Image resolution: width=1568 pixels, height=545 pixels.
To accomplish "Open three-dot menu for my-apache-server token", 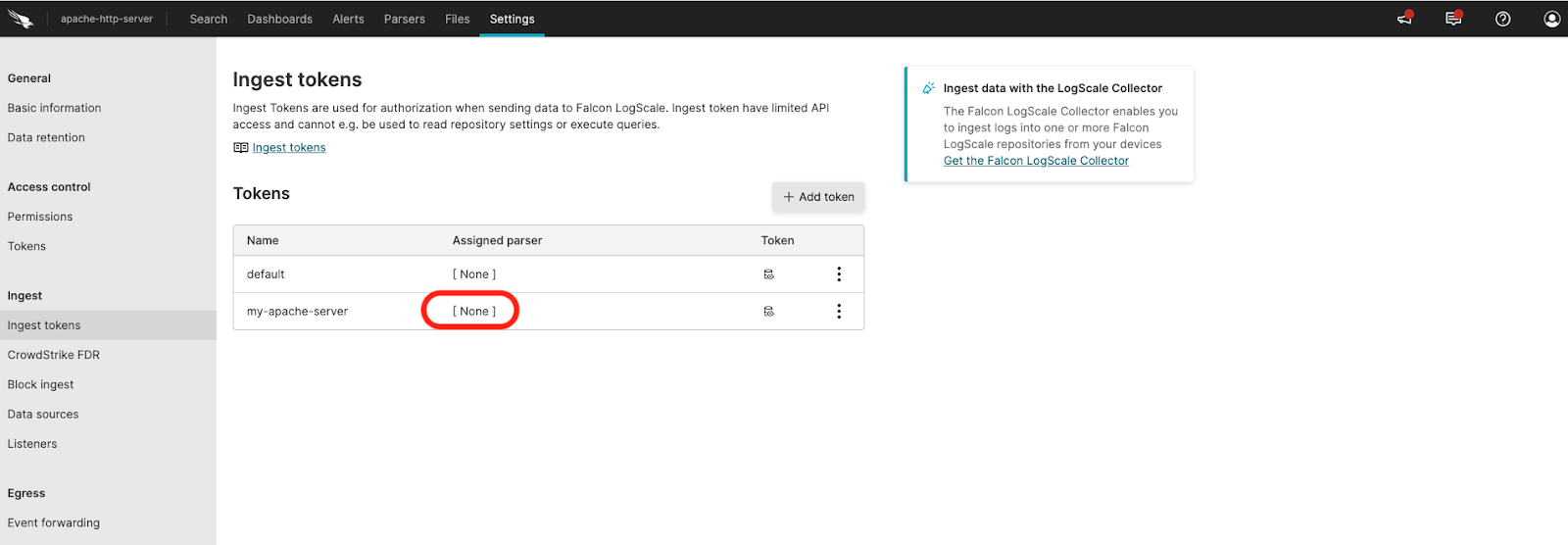I will (839, 312).
